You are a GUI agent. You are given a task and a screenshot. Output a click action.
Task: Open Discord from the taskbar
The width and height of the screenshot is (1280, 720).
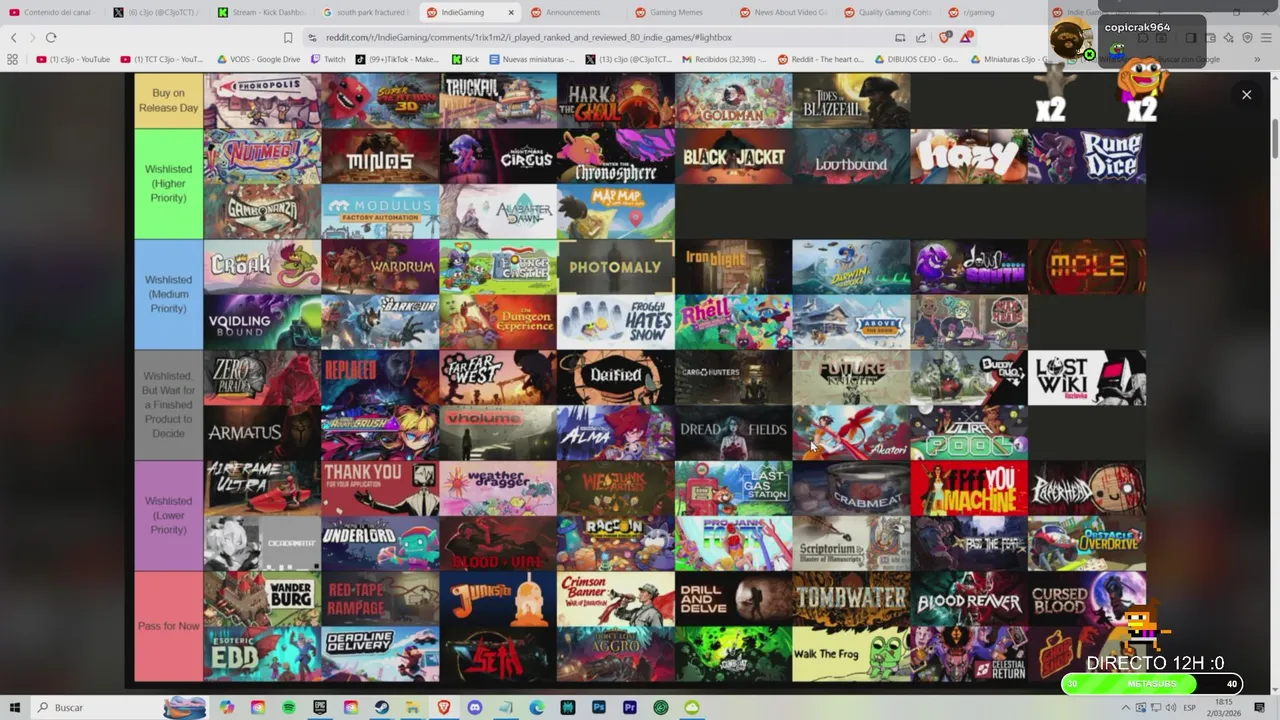point(475,707)
